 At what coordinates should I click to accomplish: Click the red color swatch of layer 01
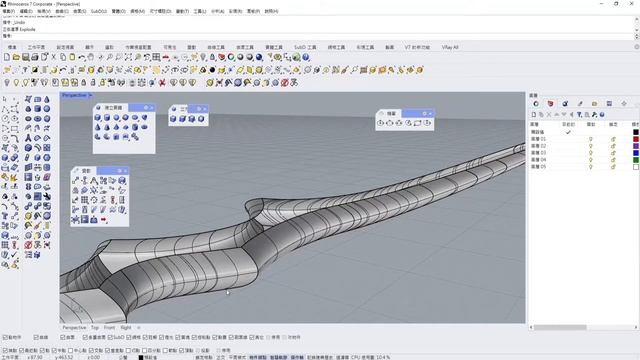636,139
